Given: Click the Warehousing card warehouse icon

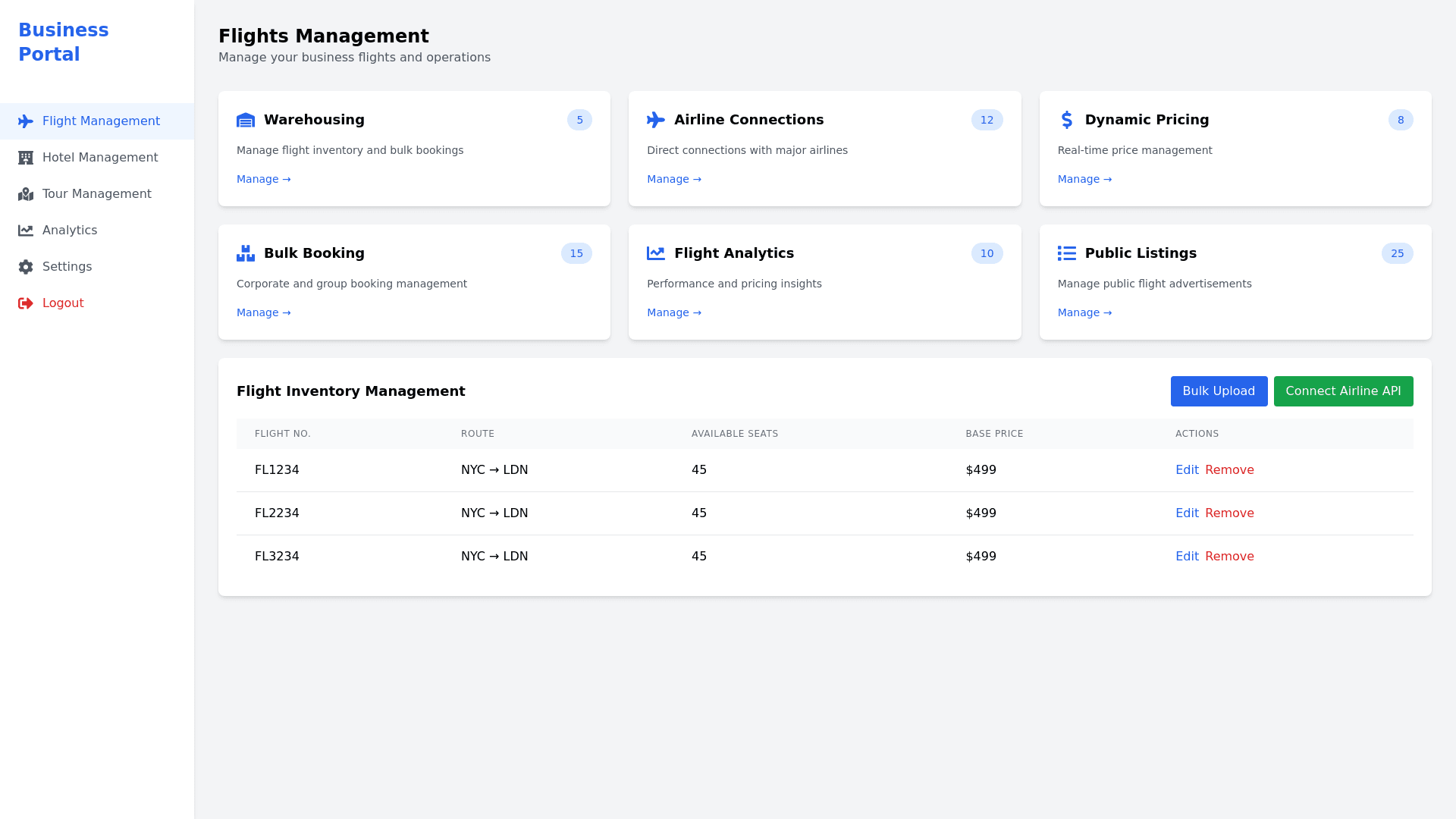Looking at the screenshot, I should point(246,120).
